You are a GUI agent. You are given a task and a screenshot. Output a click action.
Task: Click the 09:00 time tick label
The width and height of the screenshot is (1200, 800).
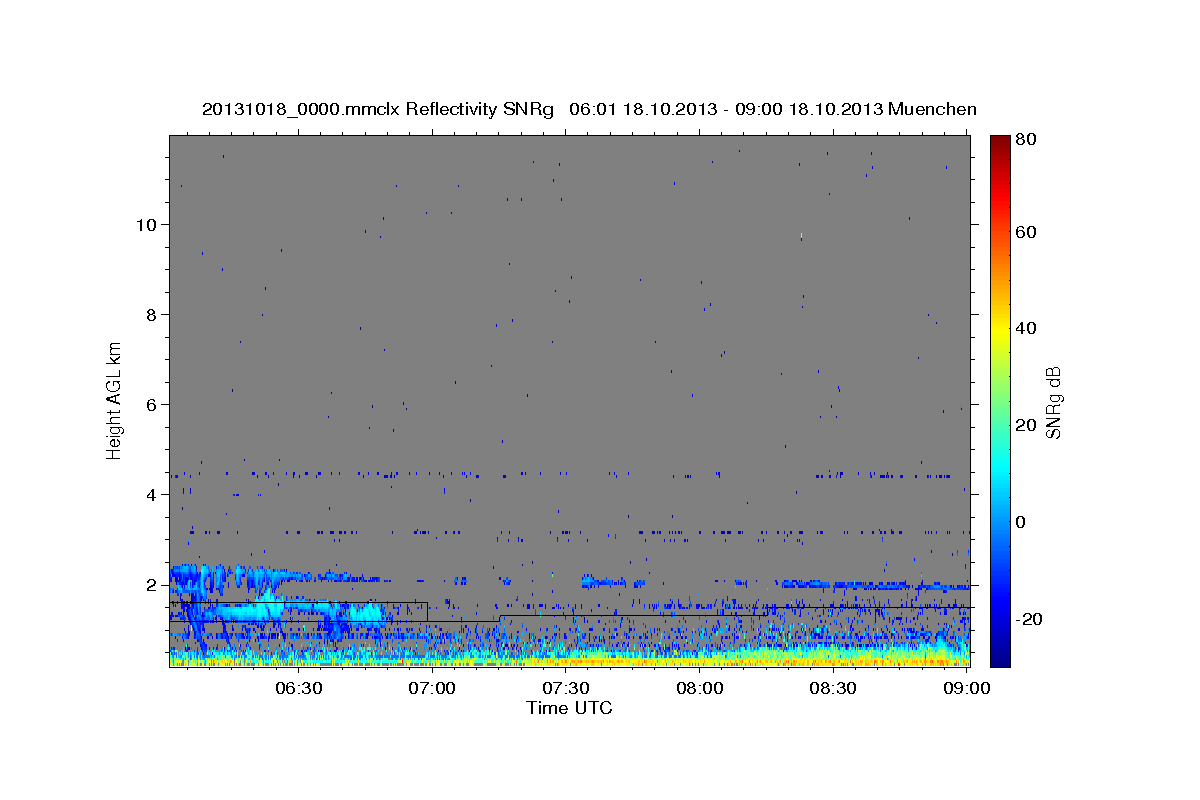click(967, 688)
